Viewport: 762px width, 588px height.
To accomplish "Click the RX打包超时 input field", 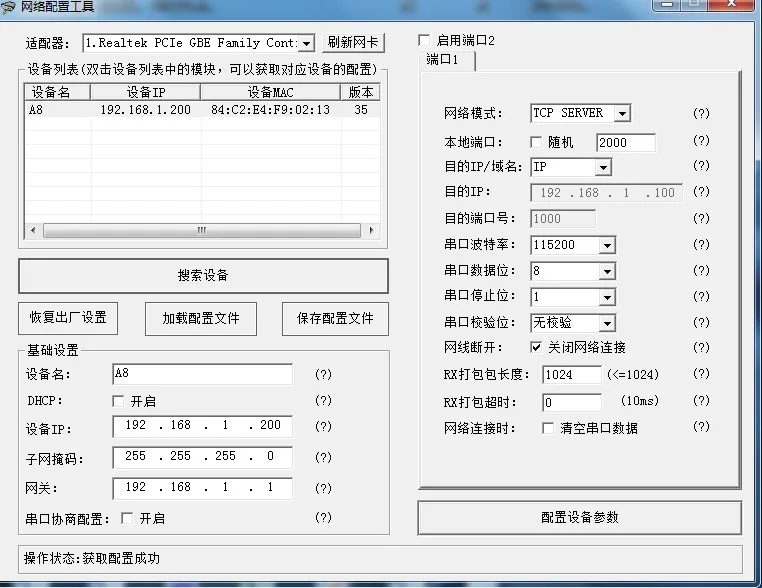I will [572, 402].
